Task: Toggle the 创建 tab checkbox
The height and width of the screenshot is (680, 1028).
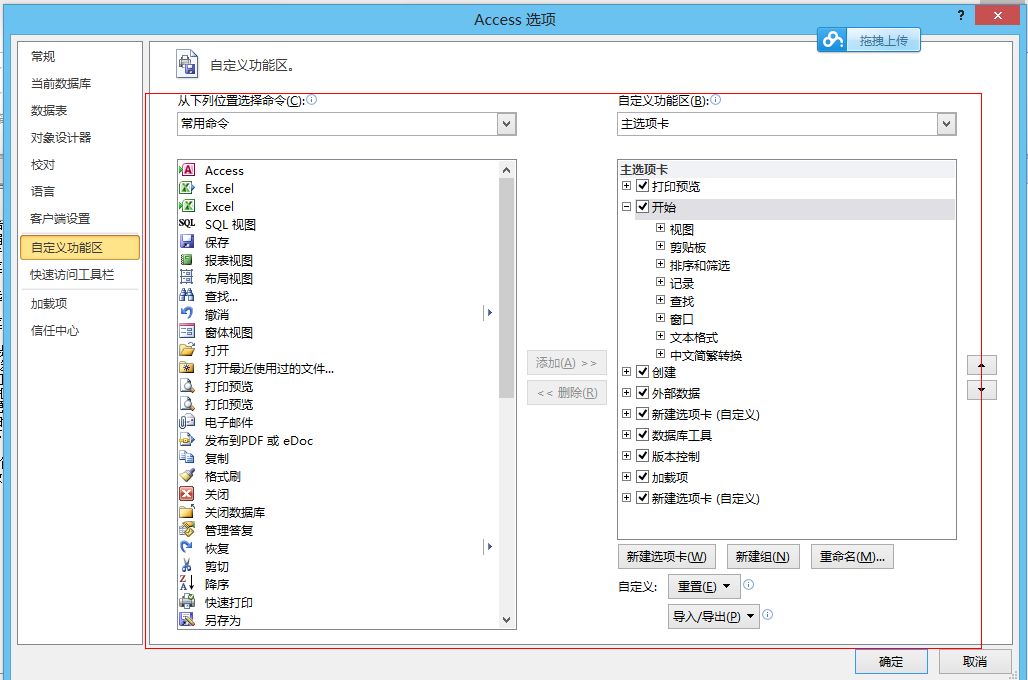Action: click(642, 372)
